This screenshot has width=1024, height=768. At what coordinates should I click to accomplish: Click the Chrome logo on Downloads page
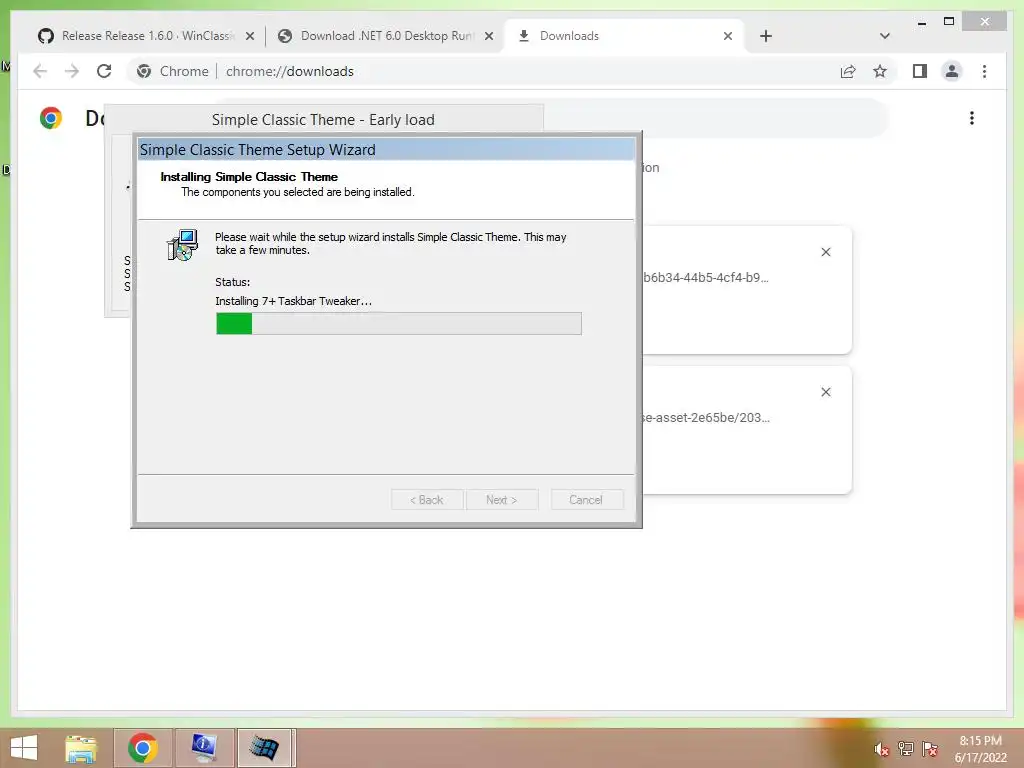pos(51,118)
